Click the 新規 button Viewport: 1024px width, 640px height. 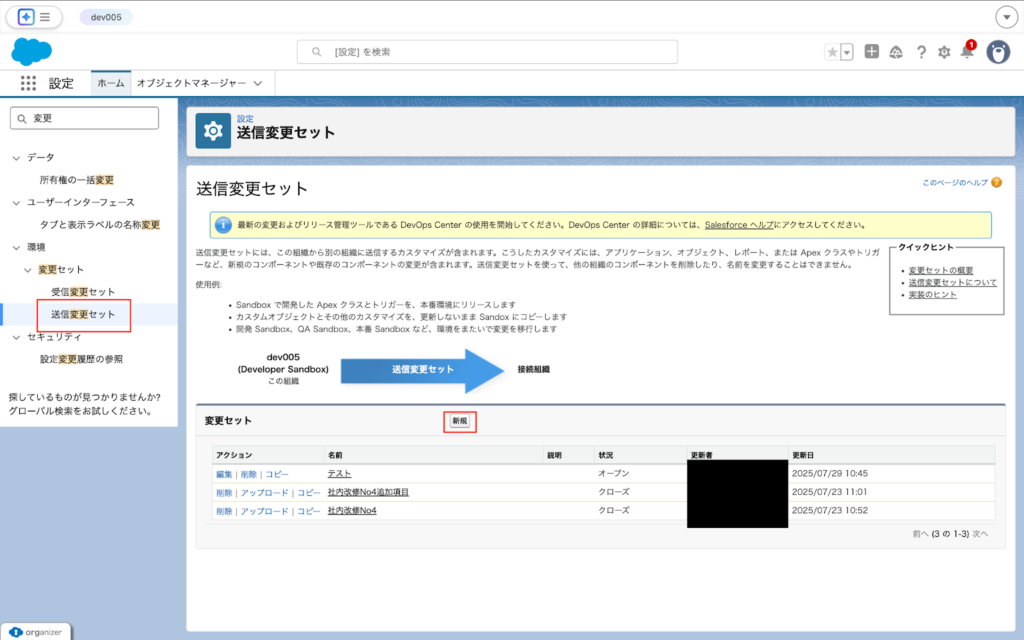coord(459,421)
